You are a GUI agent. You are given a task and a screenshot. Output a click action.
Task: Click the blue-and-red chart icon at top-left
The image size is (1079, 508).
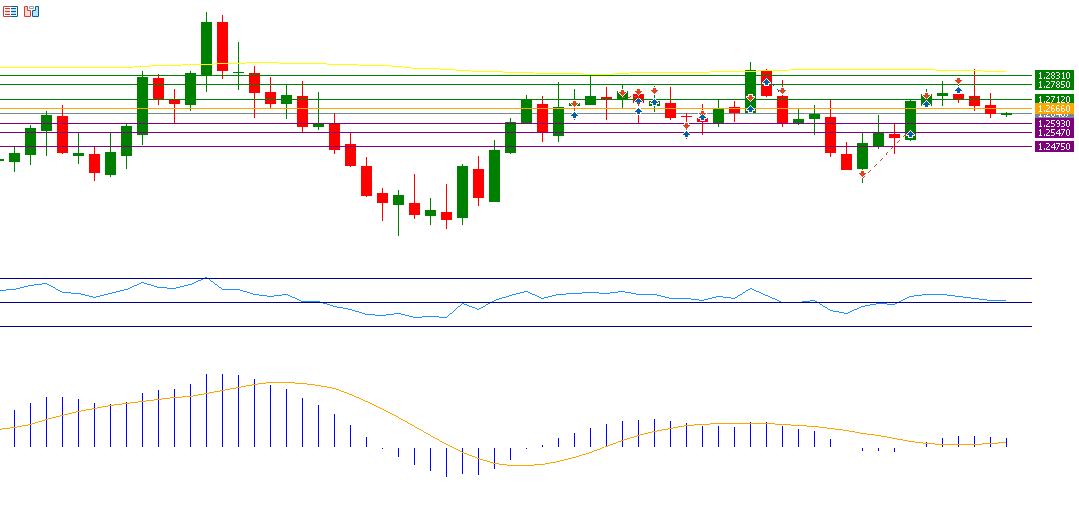[x=32, y=11]
